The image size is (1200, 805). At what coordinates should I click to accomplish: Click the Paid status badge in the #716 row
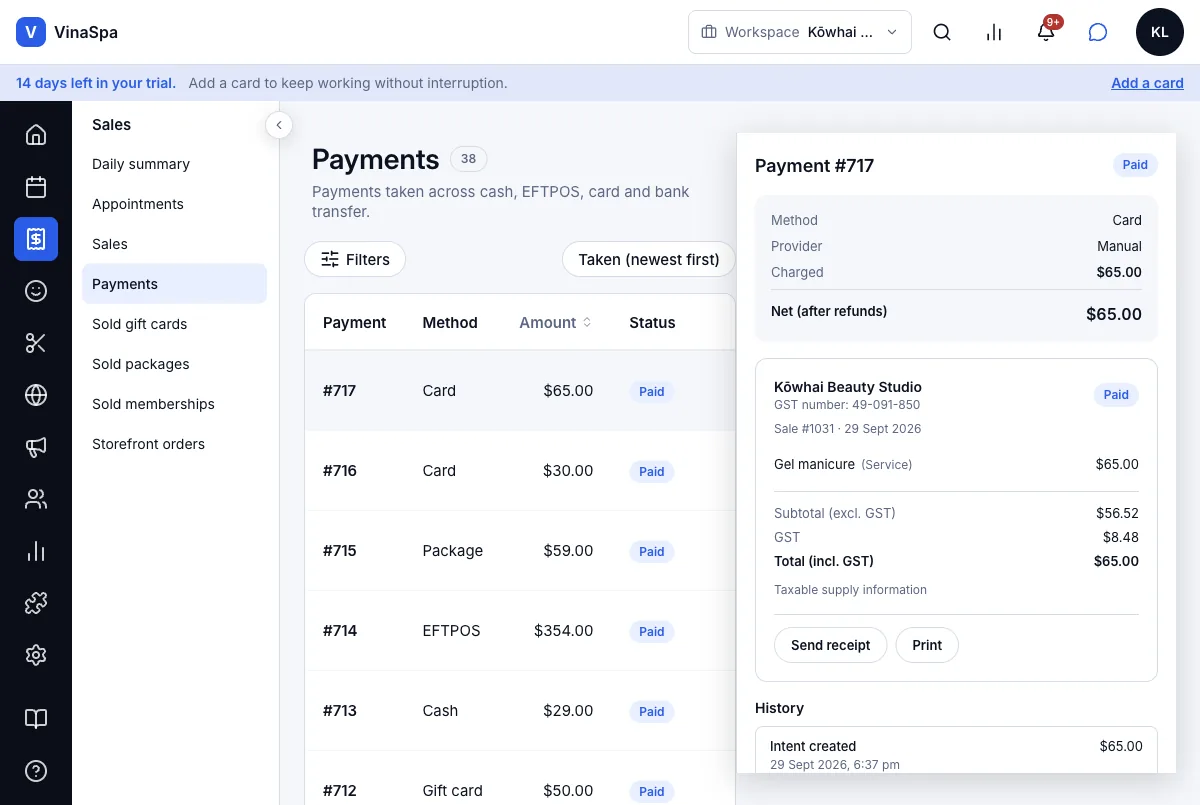[652, 471]
